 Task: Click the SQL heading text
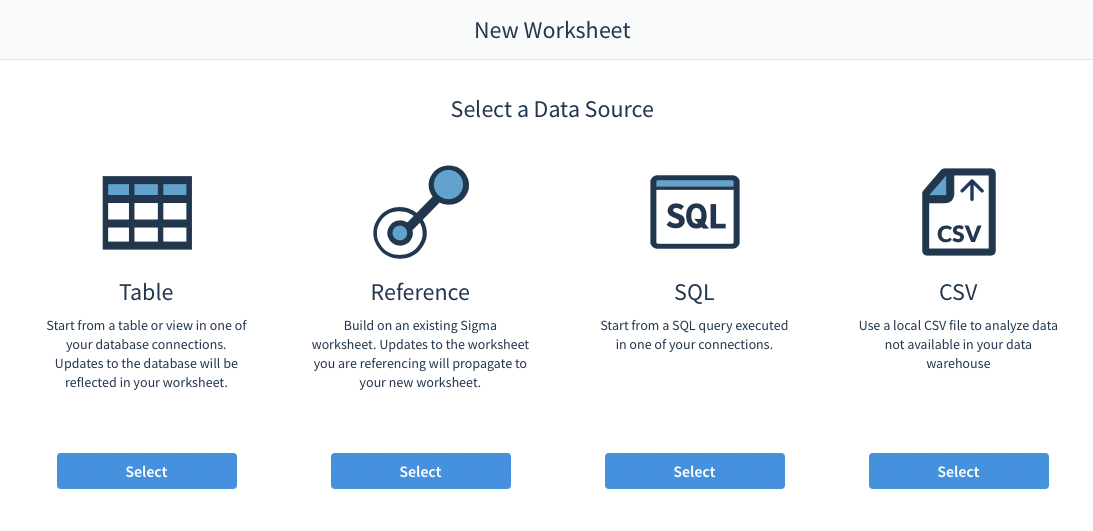pyautogui.click(x=694, y=292)
